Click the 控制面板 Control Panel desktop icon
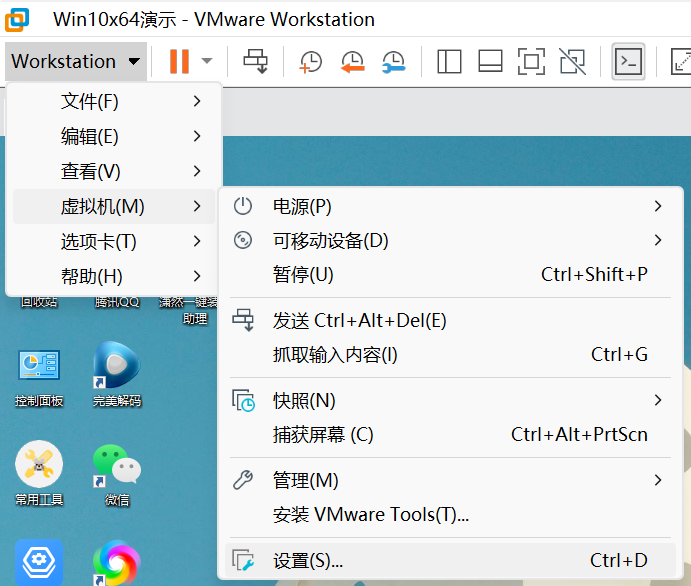Screen dimensions: 691x586 (x=39, y=373)
